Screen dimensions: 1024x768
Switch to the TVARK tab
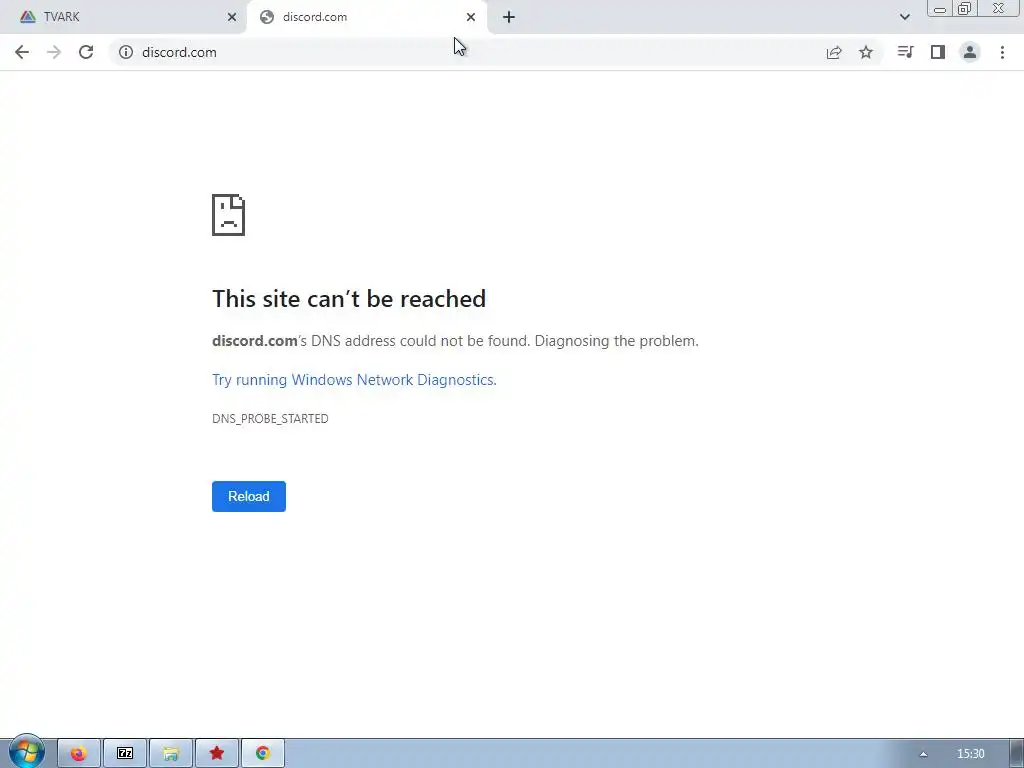tap(123, 17)
